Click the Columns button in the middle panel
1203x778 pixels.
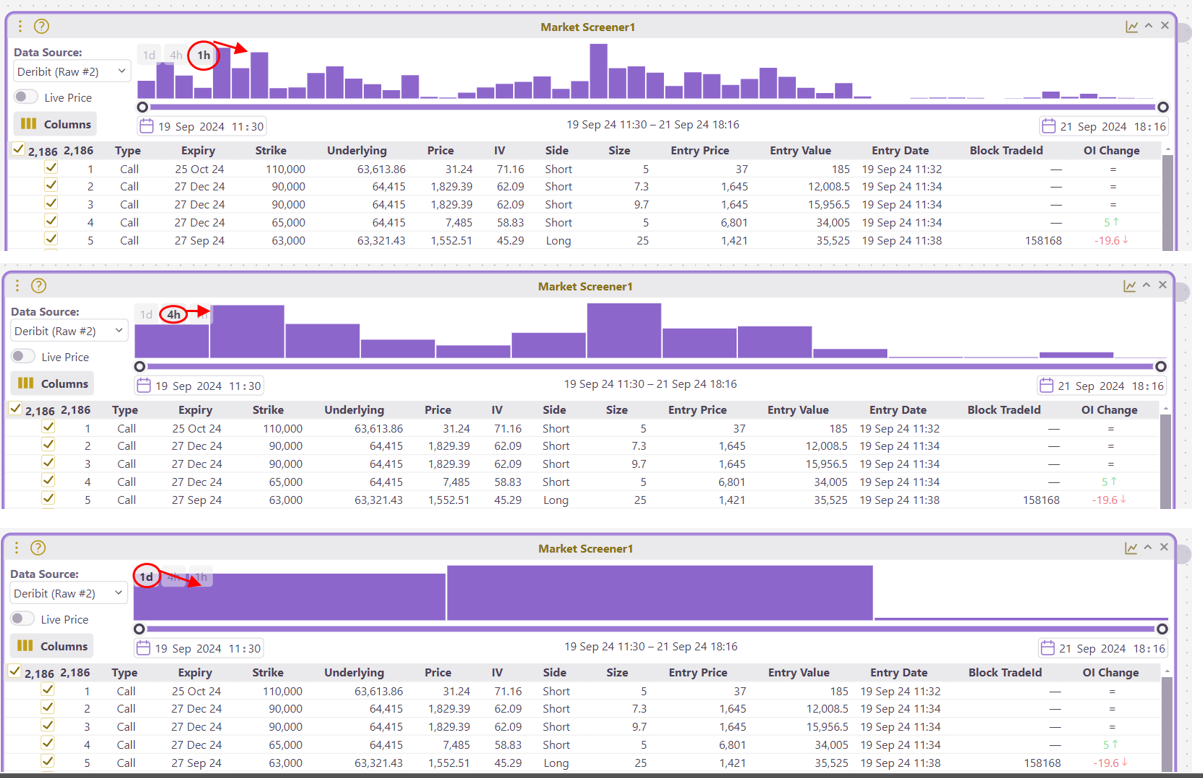tap(53, 383)
